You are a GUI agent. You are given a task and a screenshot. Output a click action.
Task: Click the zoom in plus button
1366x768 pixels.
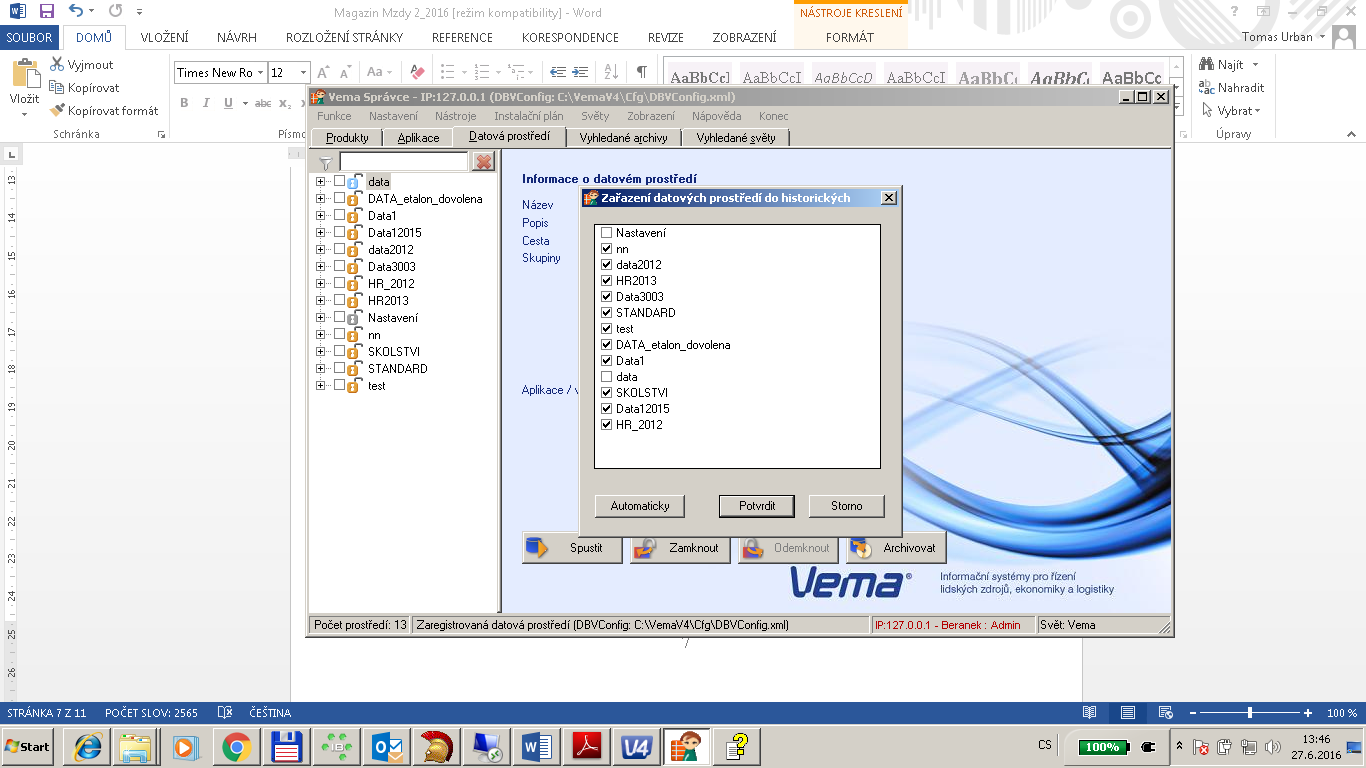(x=1308, y=713)
